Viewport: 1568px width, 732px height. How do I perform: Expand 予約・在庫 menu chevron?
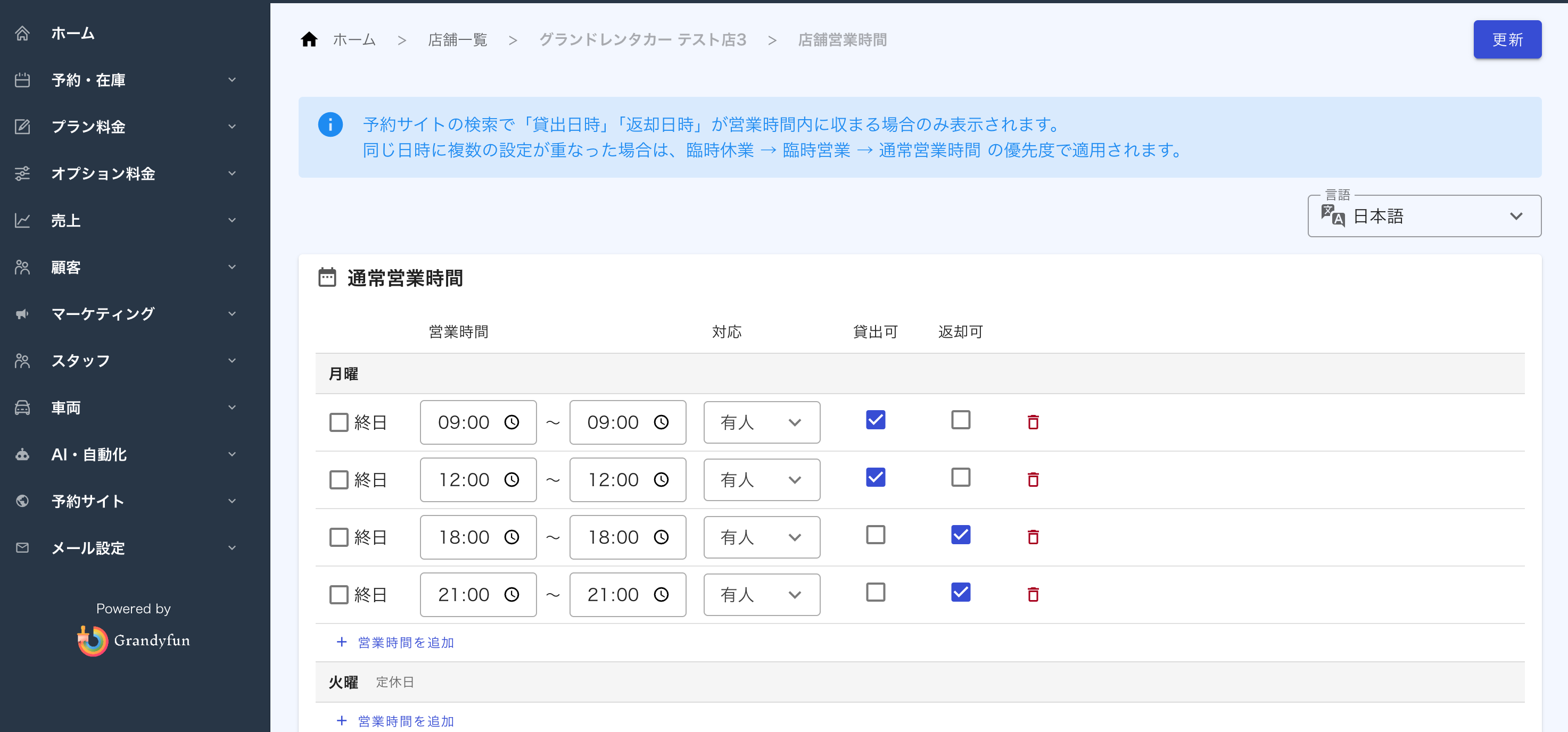point(232,80)
